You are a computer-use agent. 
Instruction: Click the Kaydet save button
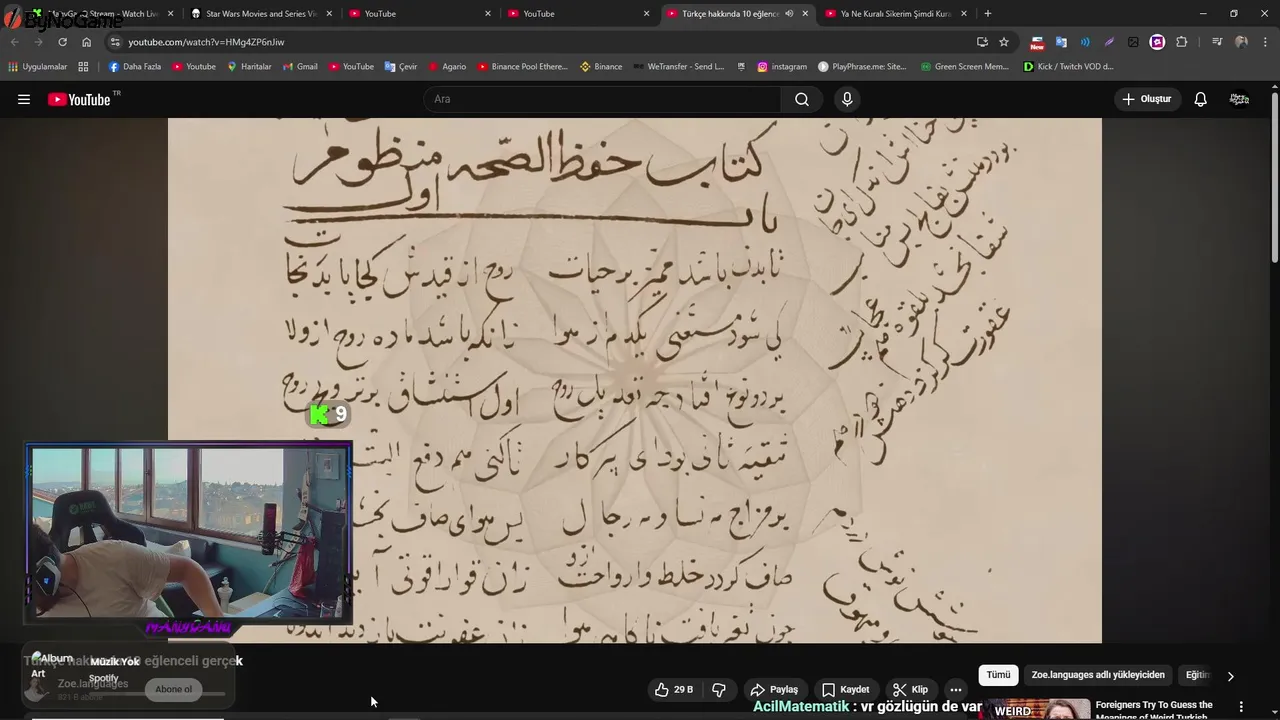(x=845, y=689)
